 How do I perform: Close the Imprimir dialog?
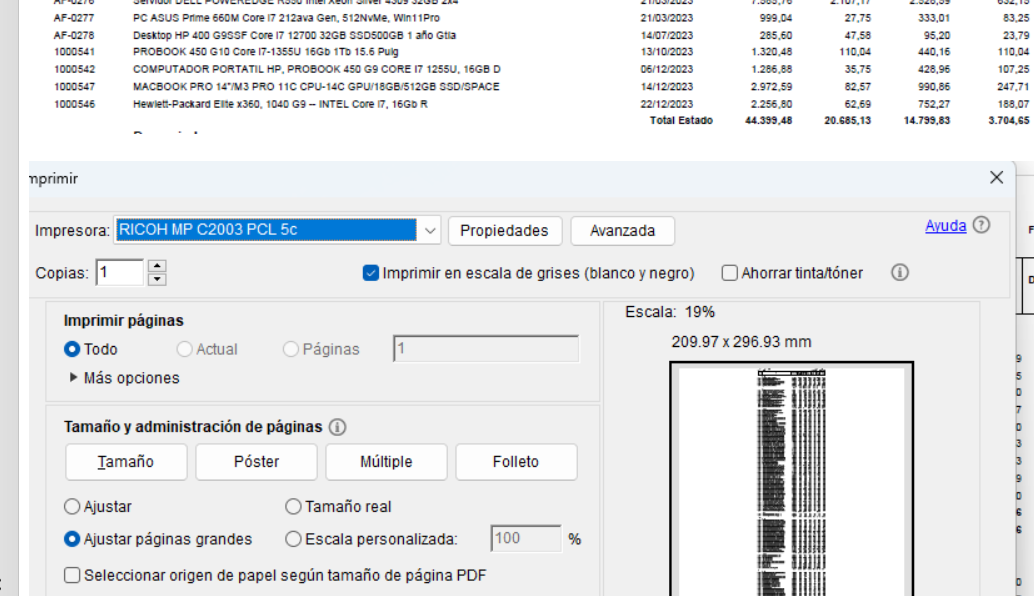(x=996, y=178)
